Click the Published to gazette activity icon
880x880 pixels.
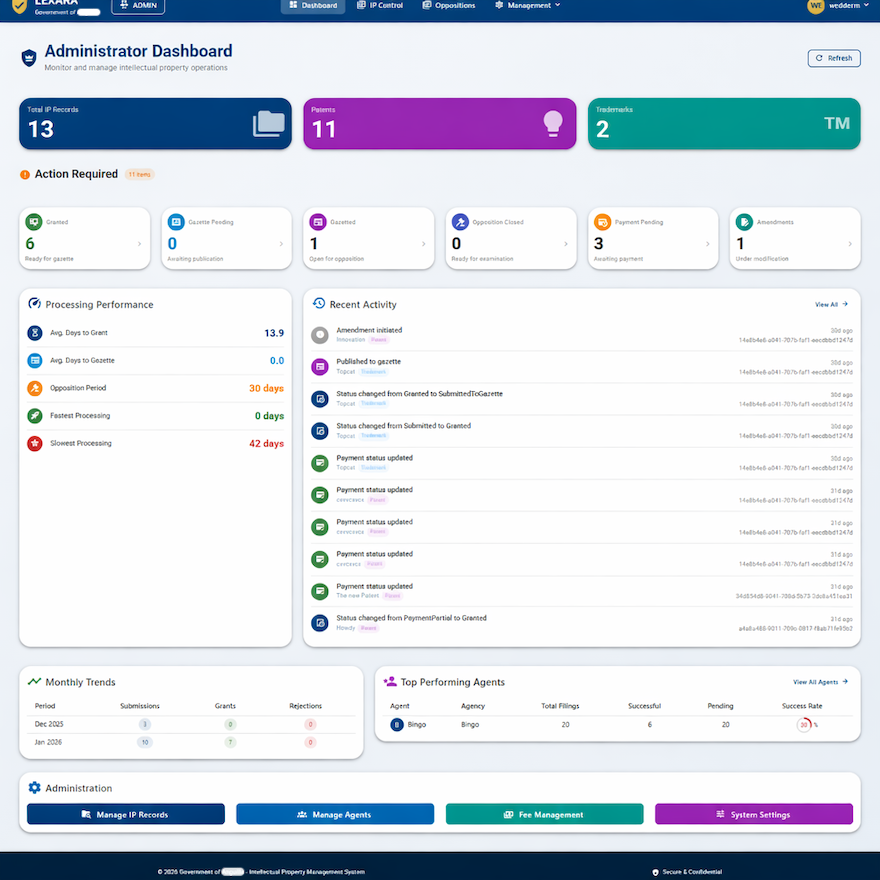tap(320, 367)
